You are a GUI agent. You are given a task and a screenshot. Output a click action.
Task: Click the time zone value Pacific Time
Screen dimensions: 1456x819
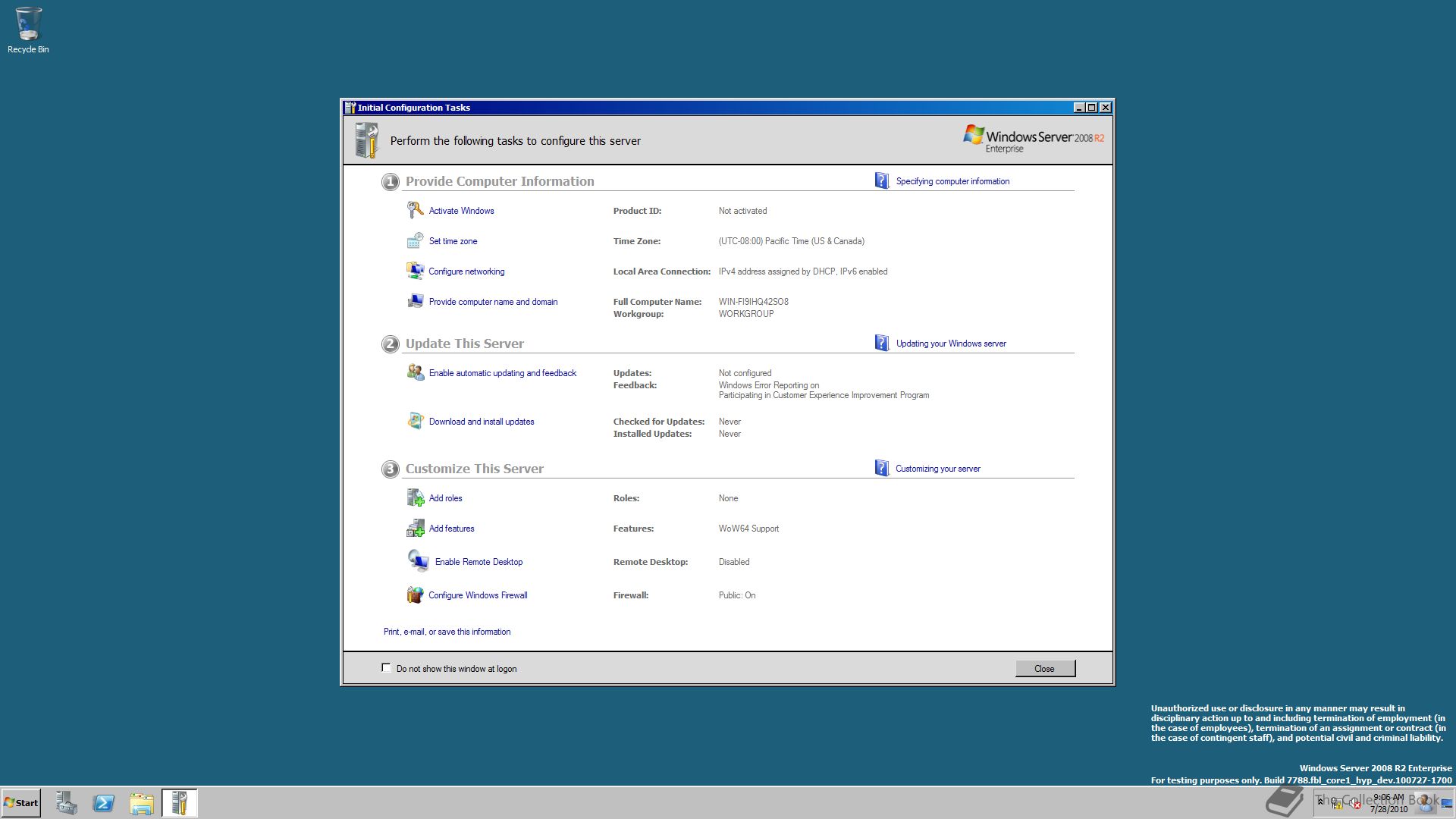coord(791,241)
